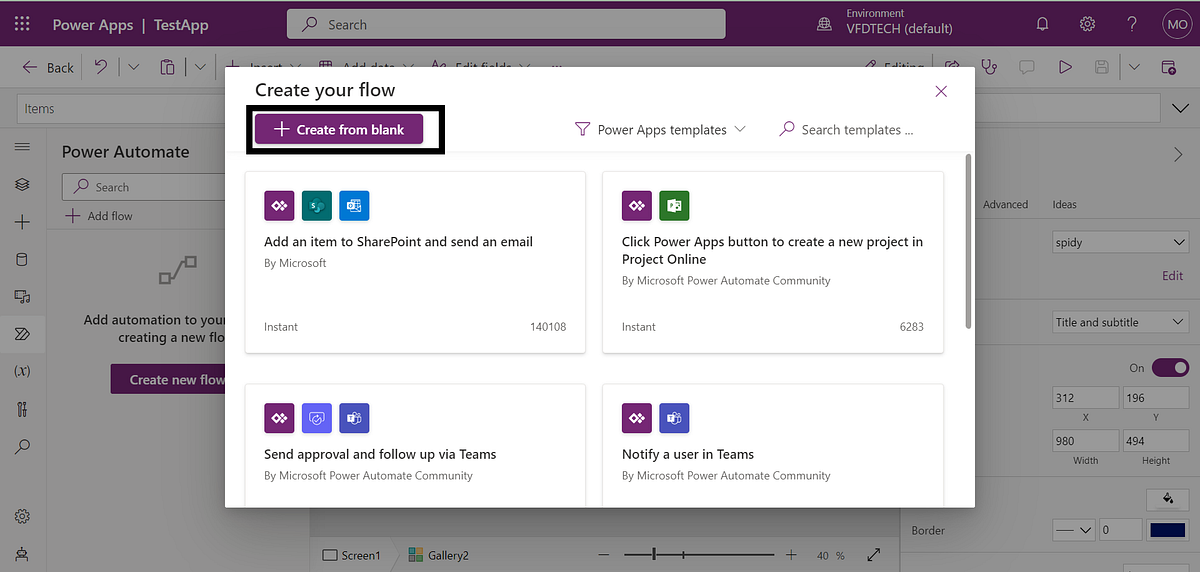The height and width of the screenshot is (572, 1200).
Task: Open the app launcher waffle menu
Action: tap(23, 23)
